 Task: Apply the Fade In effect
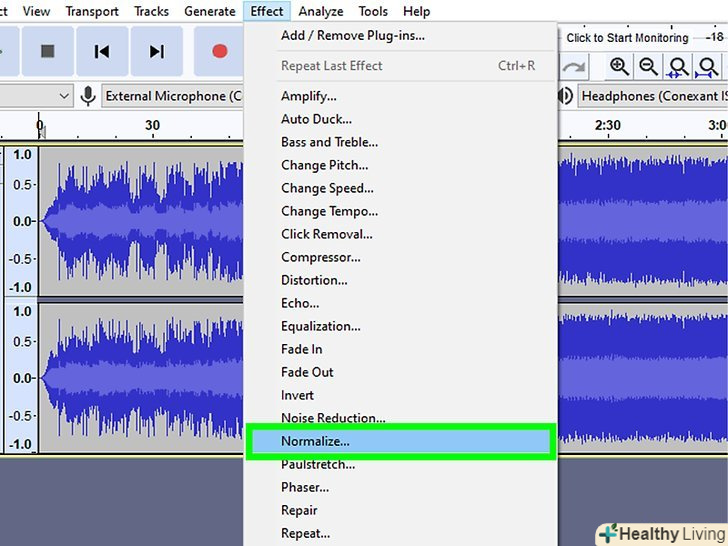401,349
